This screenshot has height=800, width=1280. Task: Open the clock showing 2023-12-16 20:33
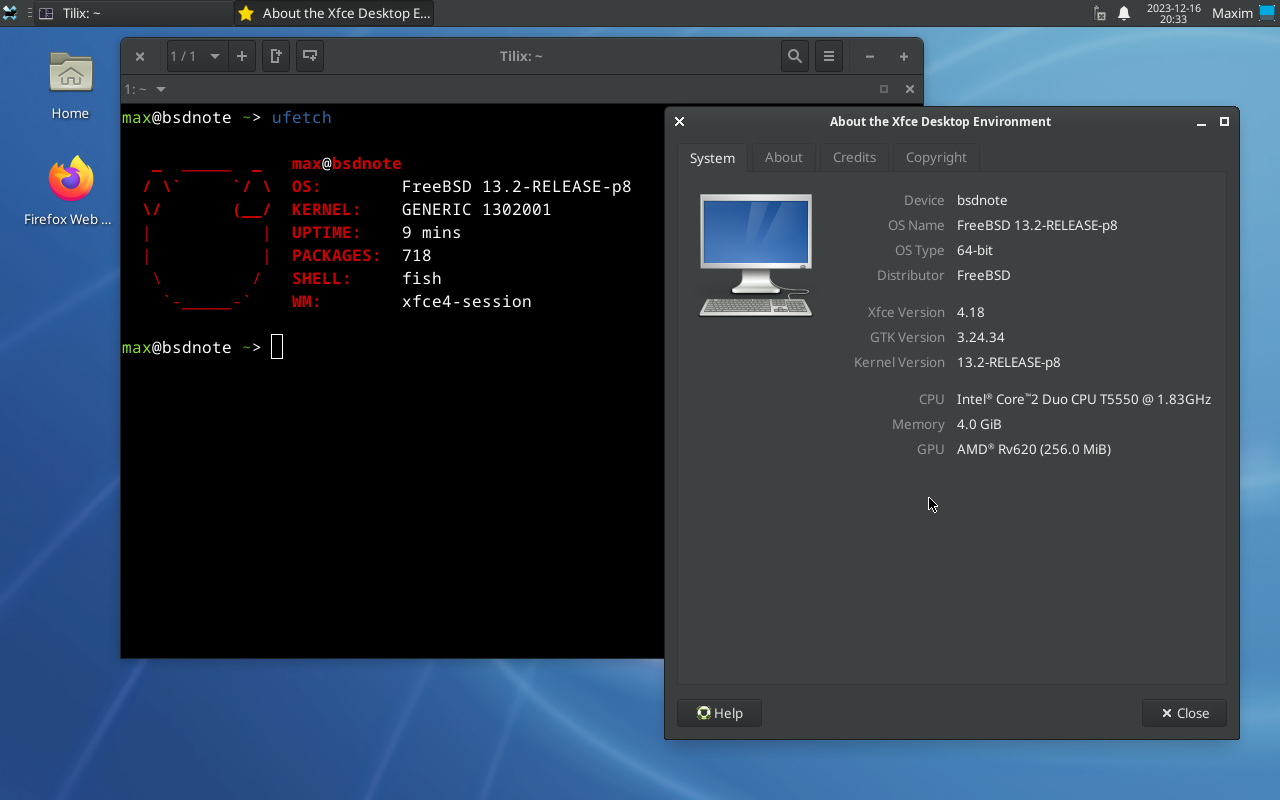coord(1173,13)
